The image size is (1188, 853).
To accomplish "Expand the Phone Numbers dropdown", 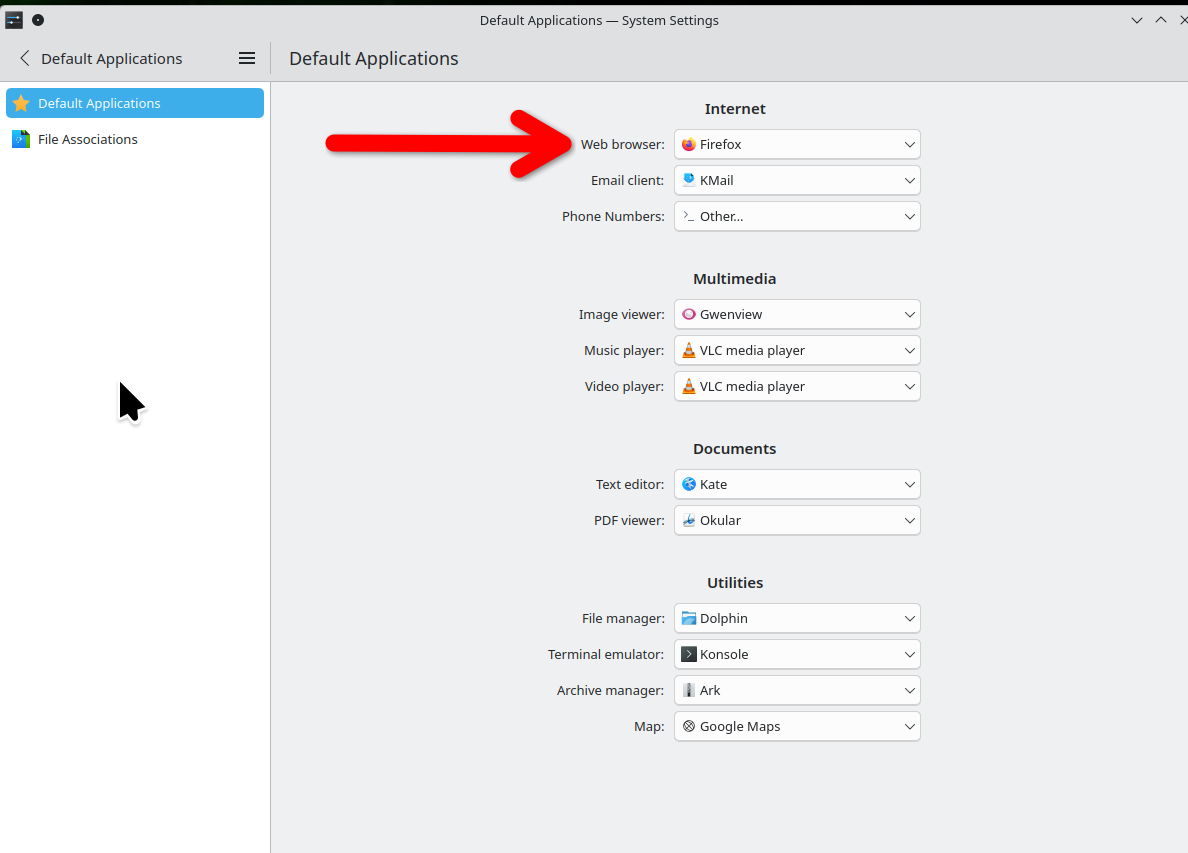I will pyautogui.click(x=797, y=217).
